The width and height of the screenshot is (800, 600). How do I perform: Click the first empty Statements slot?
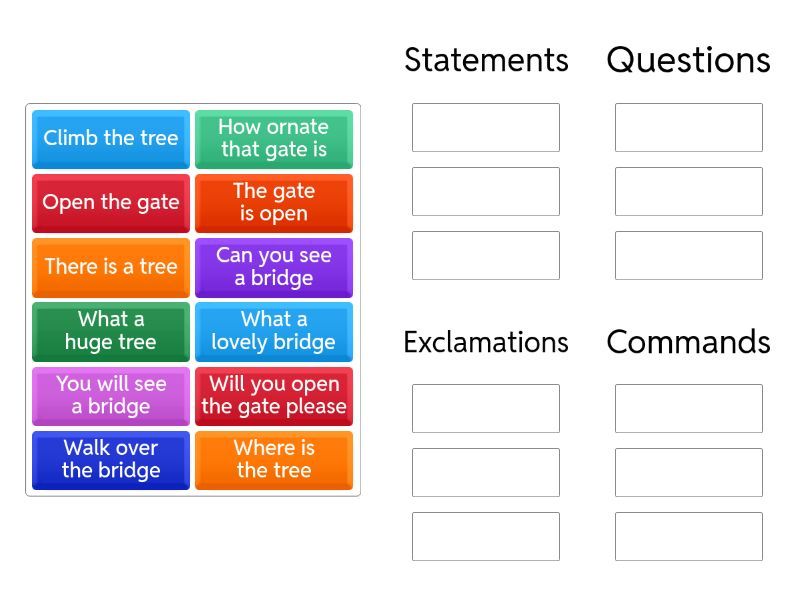[486, 128]
